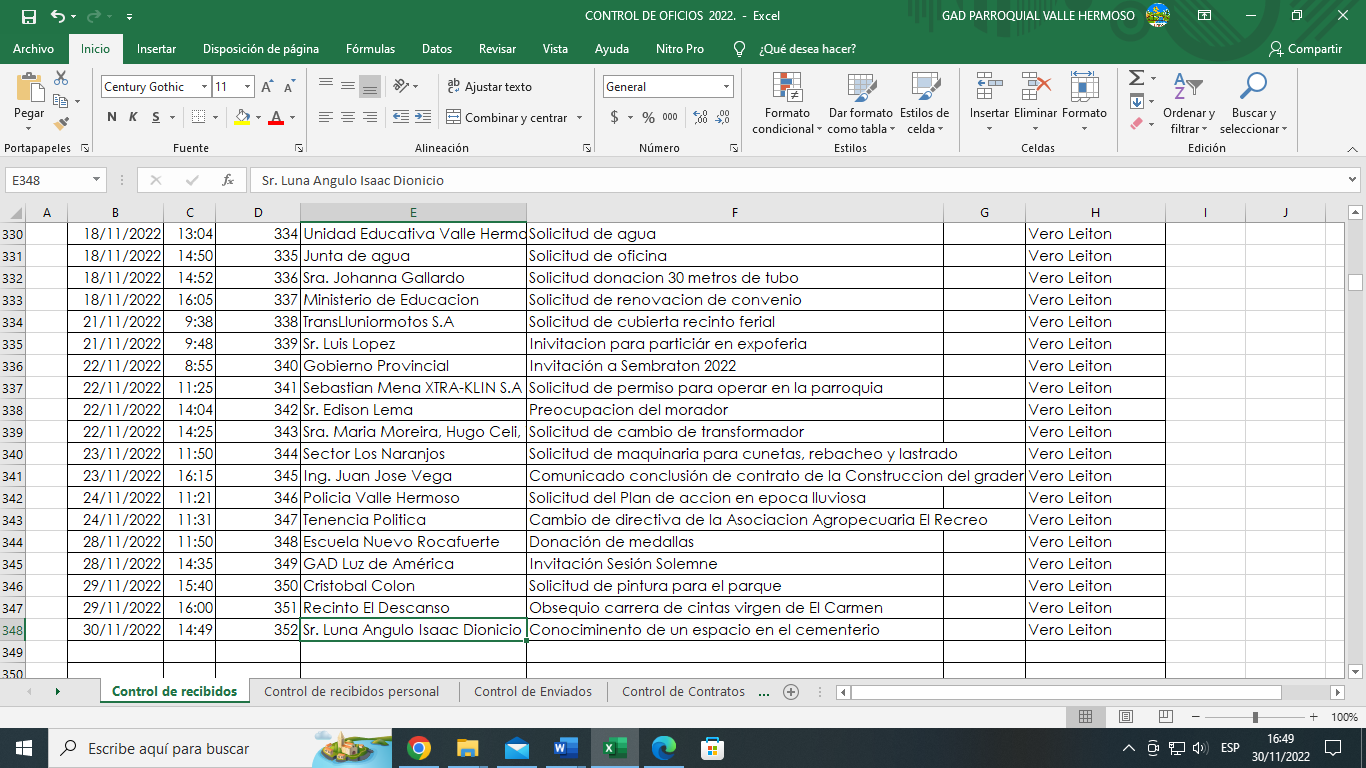Toggle Wrap Text (Ajustar texto)

(x=489, y=87)
